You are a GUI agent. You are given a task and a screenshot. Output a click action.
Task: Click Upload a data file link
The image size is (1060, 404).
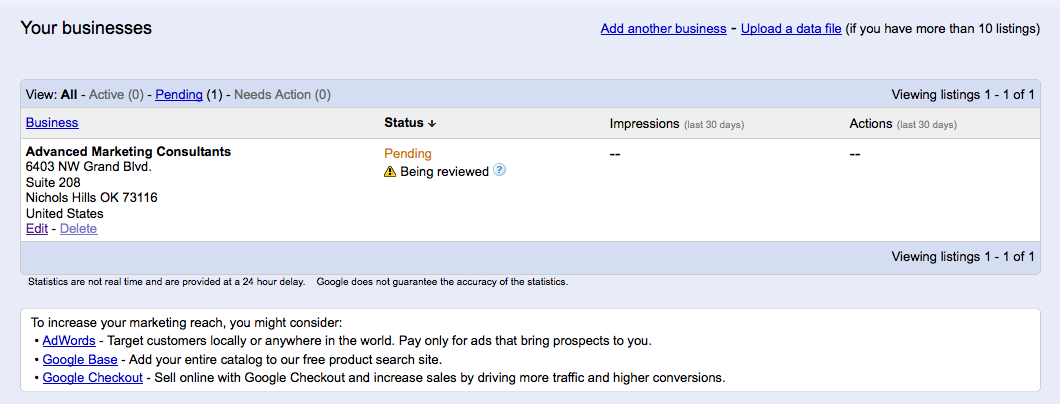791,29
